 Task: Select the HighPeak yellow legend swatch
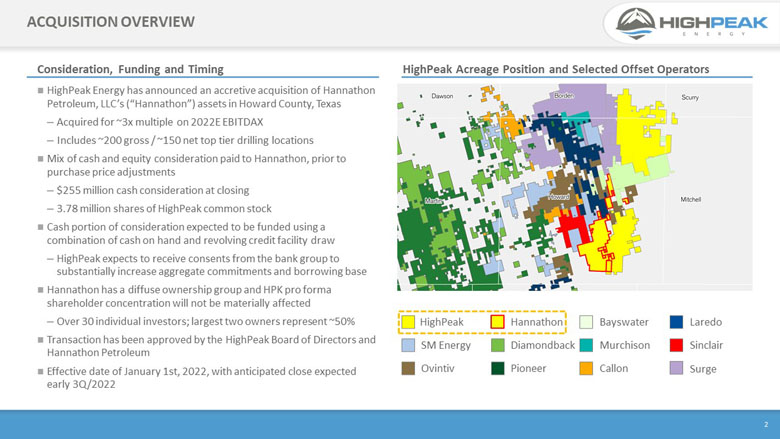click(408, 322)
